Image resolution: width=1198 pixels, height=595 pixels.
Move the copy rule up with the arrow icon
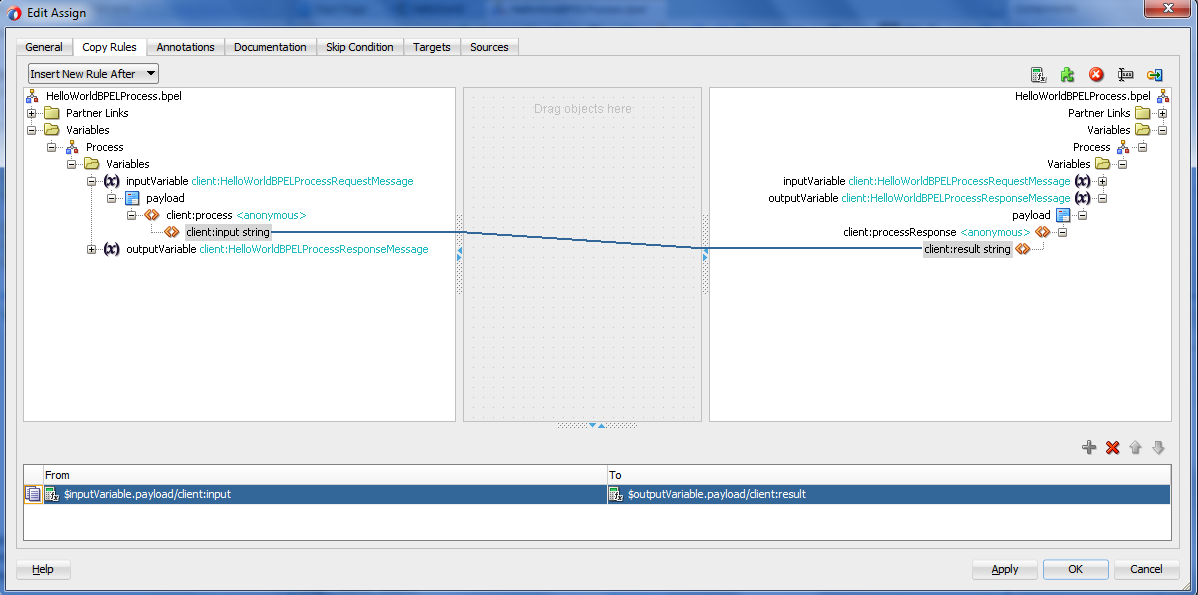click(1135, 447)
